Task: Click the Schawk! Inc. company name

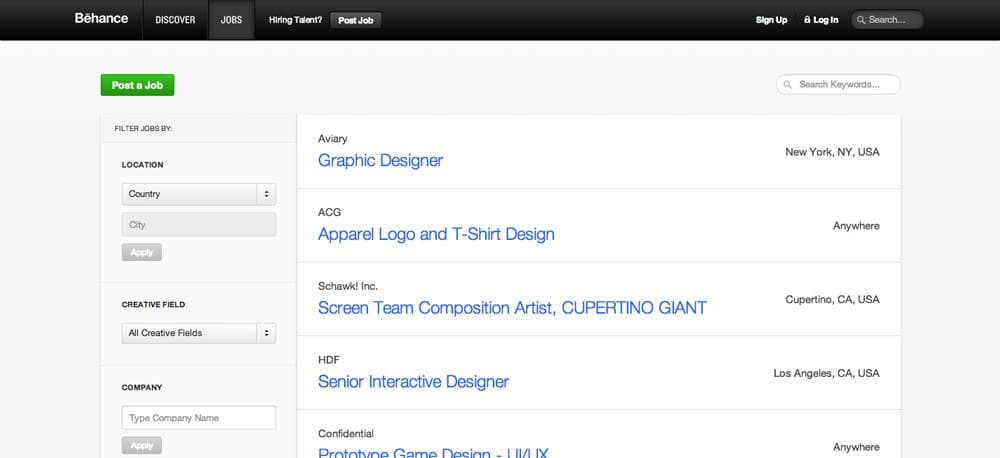Action: pyautogui.click(x=348, y=286)
